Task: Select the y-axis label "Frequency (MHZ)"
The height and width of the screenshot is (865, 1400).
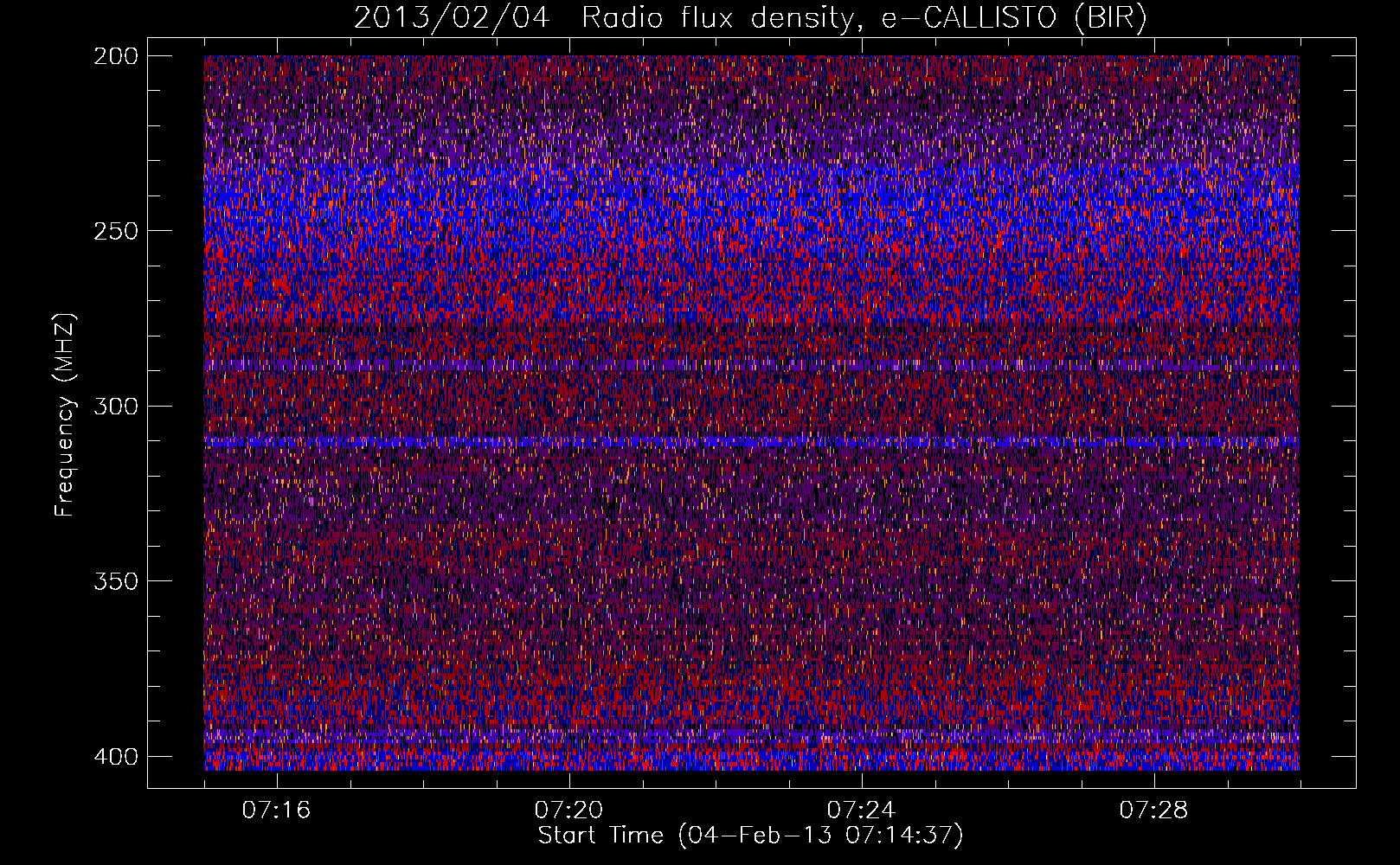Action: point(65,414)
